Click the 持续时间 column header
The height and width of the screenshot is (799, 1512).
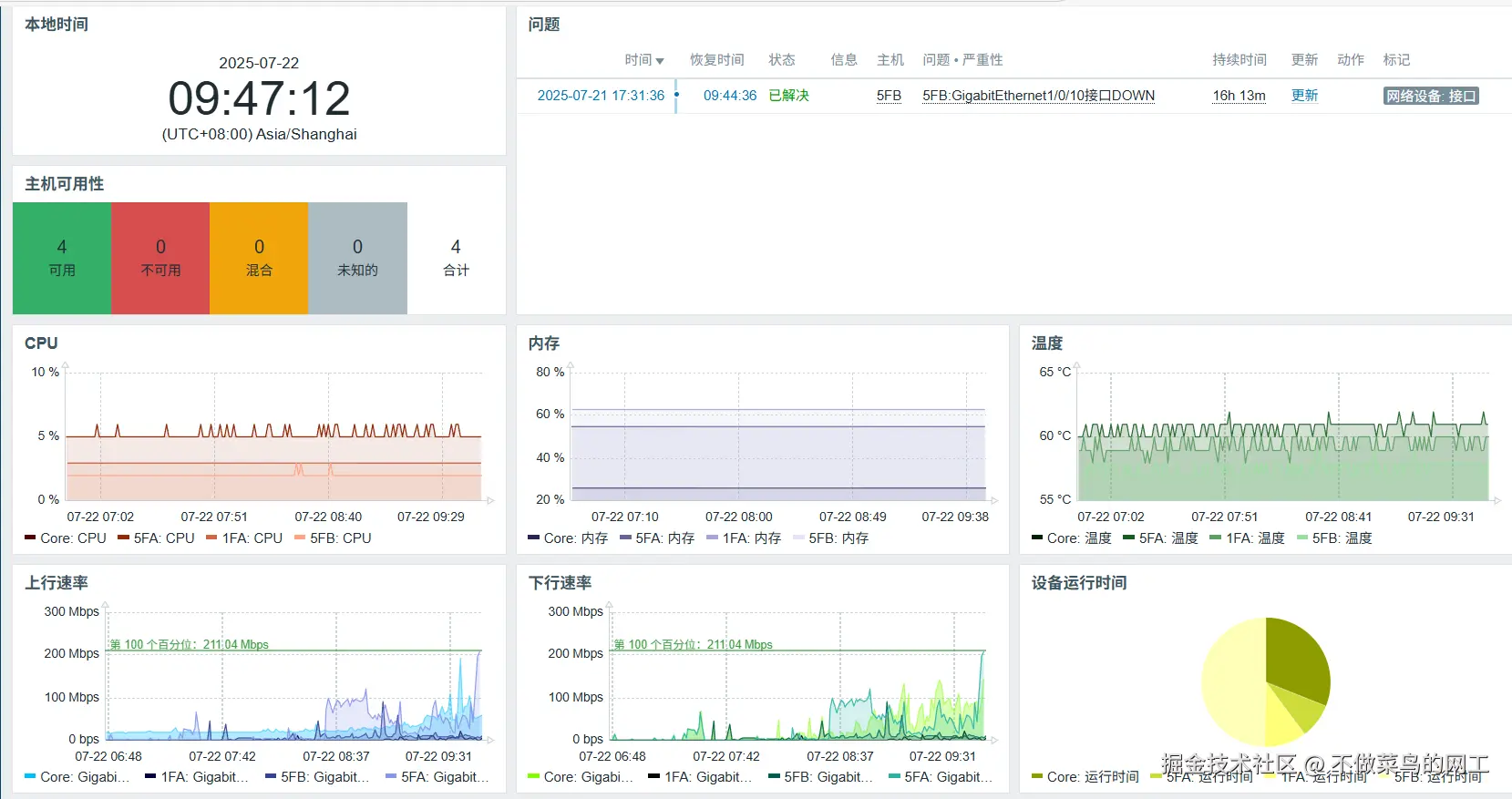tap(1239, 60)
